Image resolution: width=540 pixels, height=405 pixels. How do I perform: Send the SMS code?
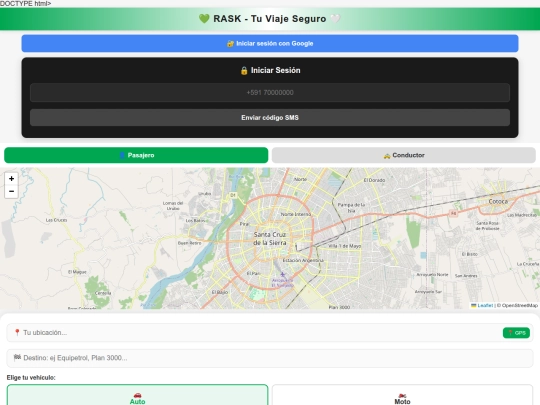[x=270, y=118]
